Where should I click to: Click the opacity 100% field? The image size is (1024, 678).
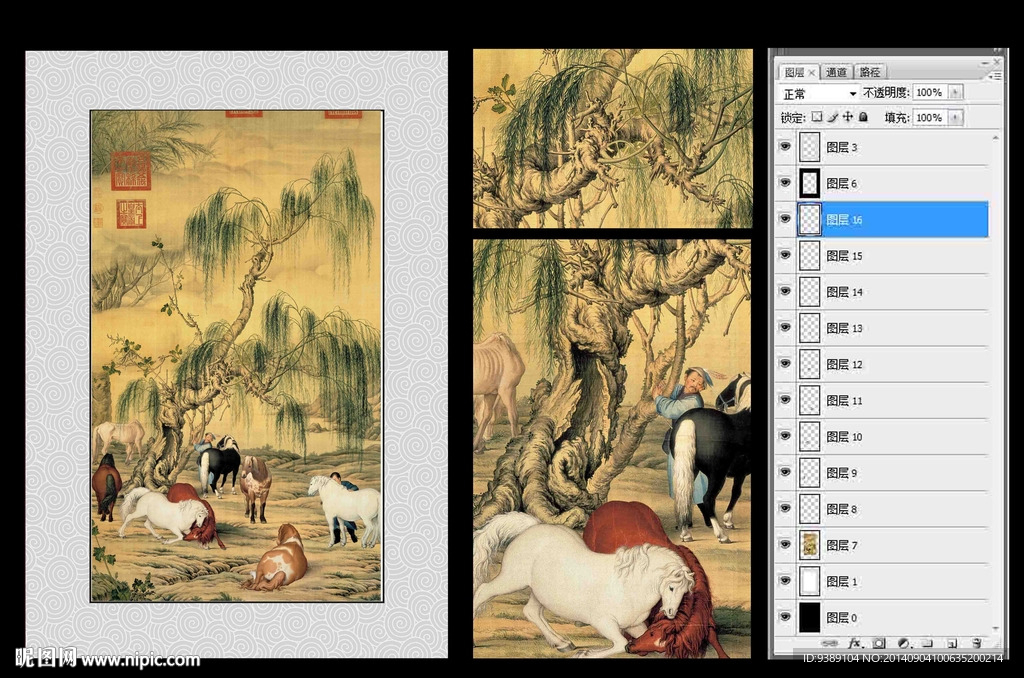pos(930,93)
